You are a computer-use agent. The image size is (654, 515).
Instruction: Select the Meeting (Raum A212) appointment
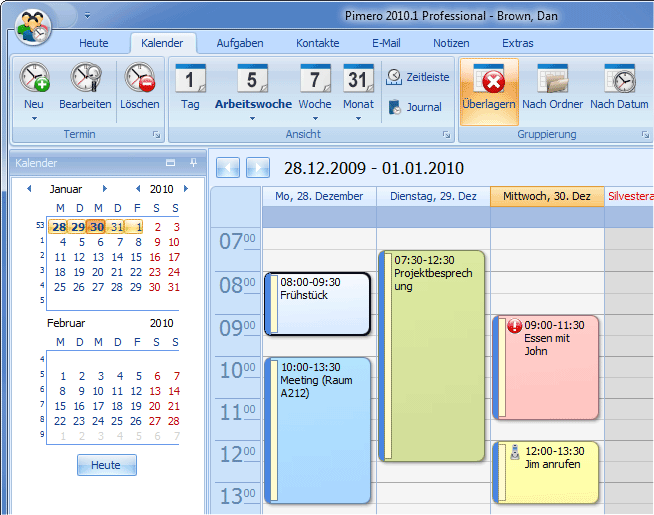(x=317, y=430)
